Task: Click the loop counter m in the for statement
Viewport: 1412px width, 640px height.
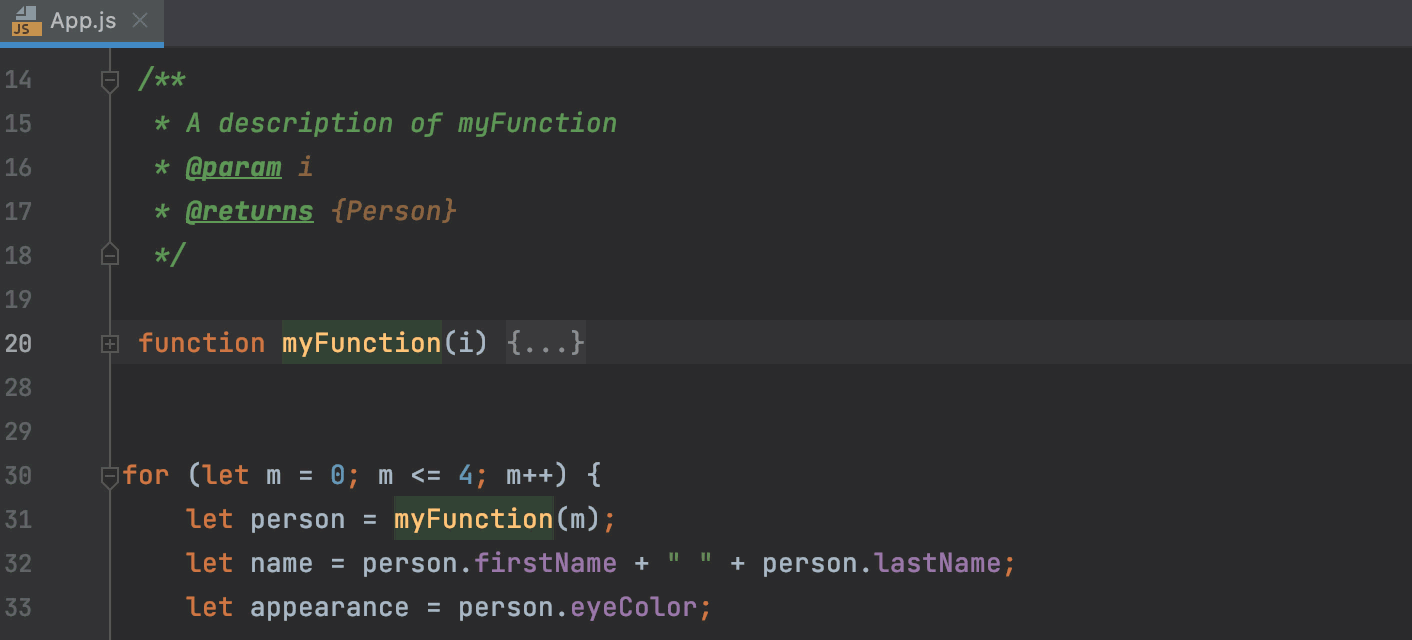Action: click(x=273, y=474)
